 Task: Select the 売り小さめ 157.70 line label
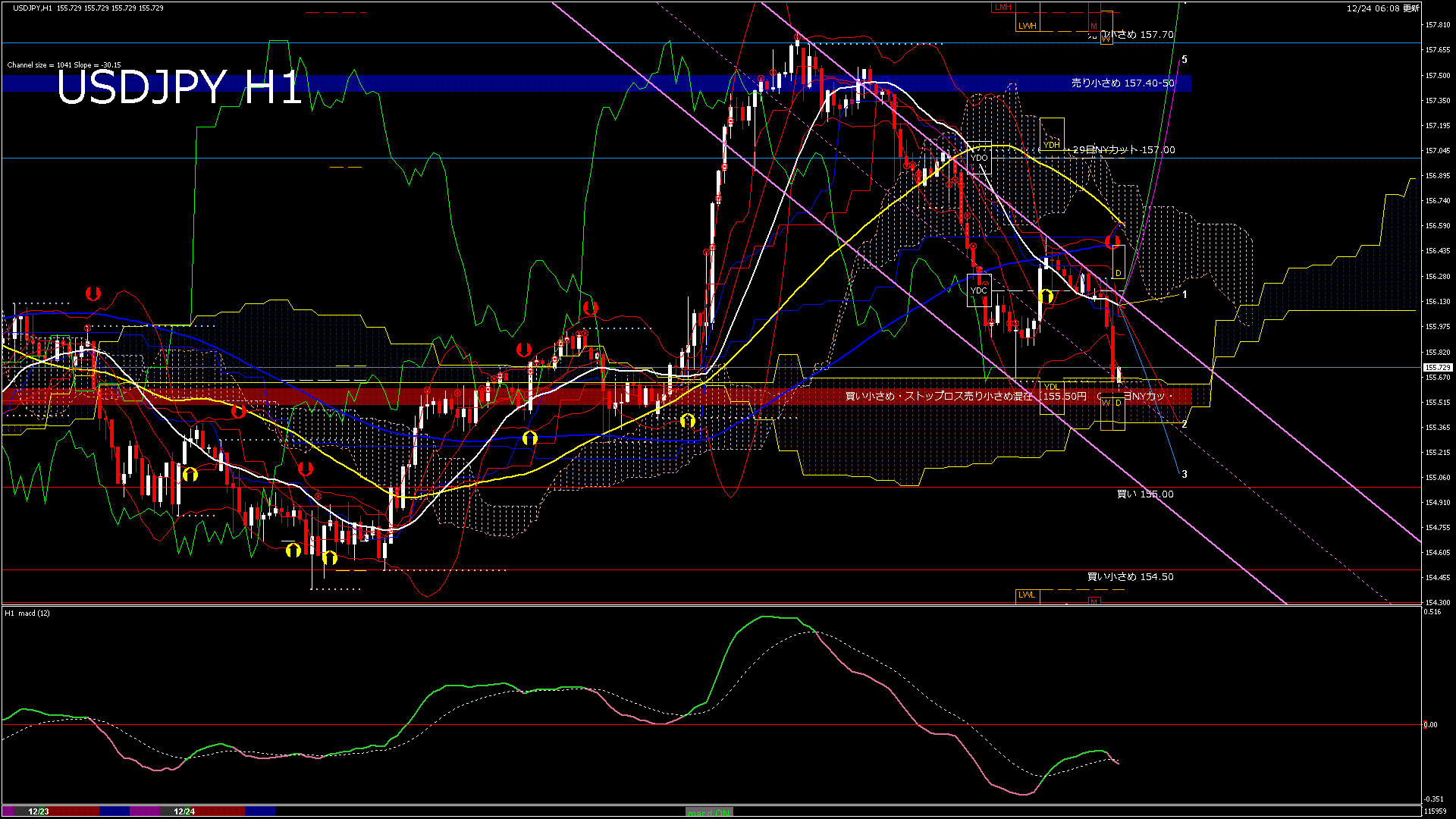[1130, 35]
